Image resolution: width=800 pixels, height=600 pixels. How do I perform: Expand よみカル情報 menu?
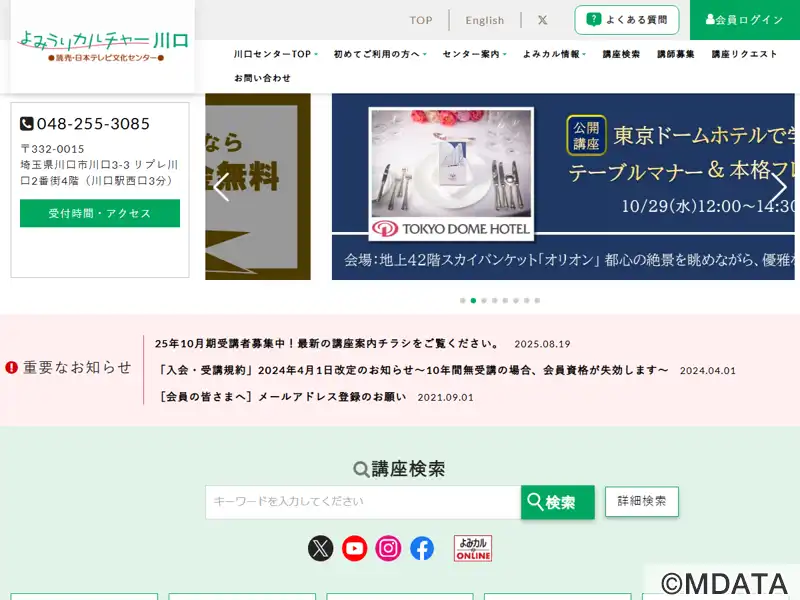(x=555, y=54)
